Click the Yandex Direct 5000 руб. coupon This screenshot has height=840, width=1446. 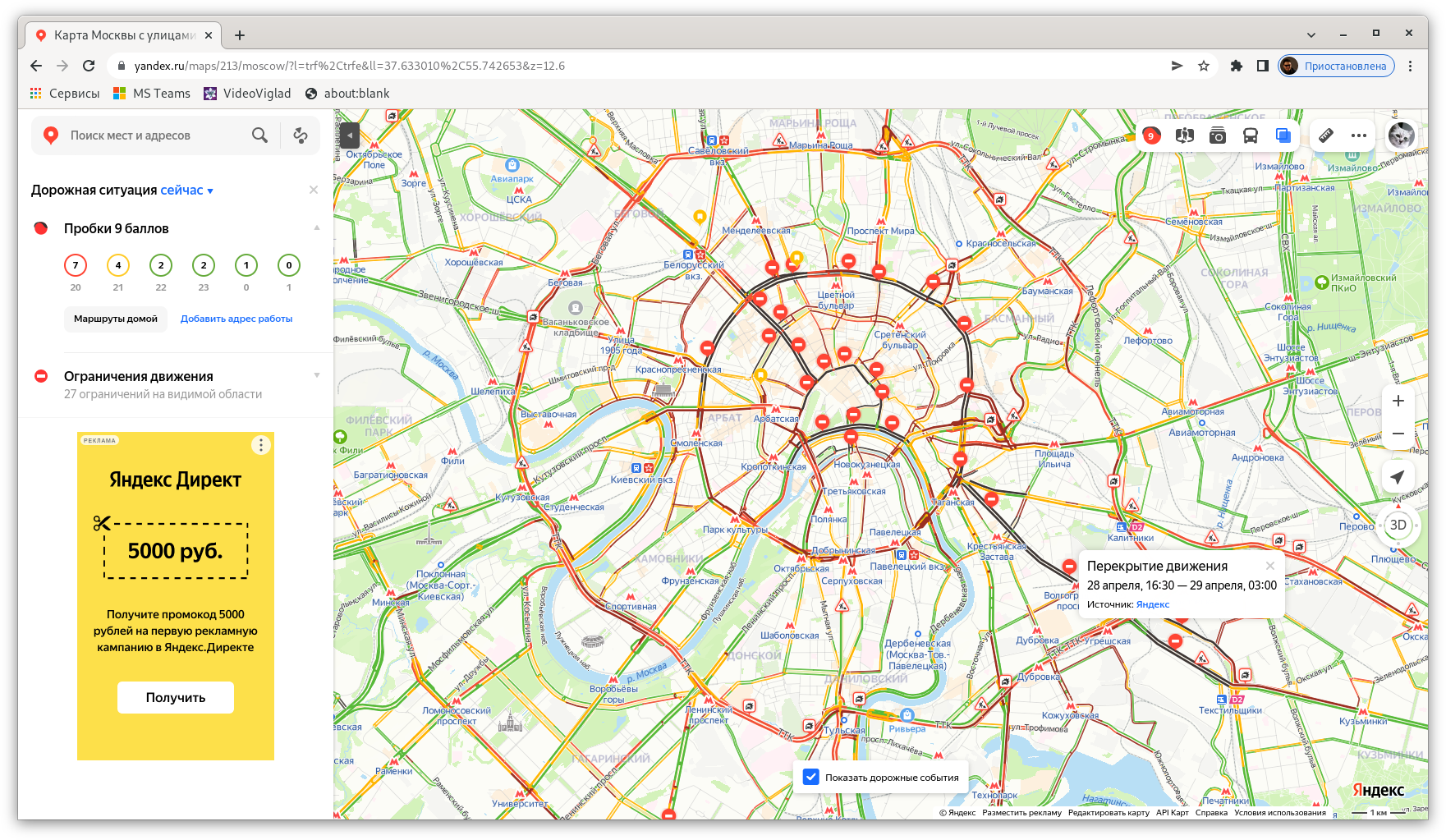pyautogui.click(x=176, y=550)
